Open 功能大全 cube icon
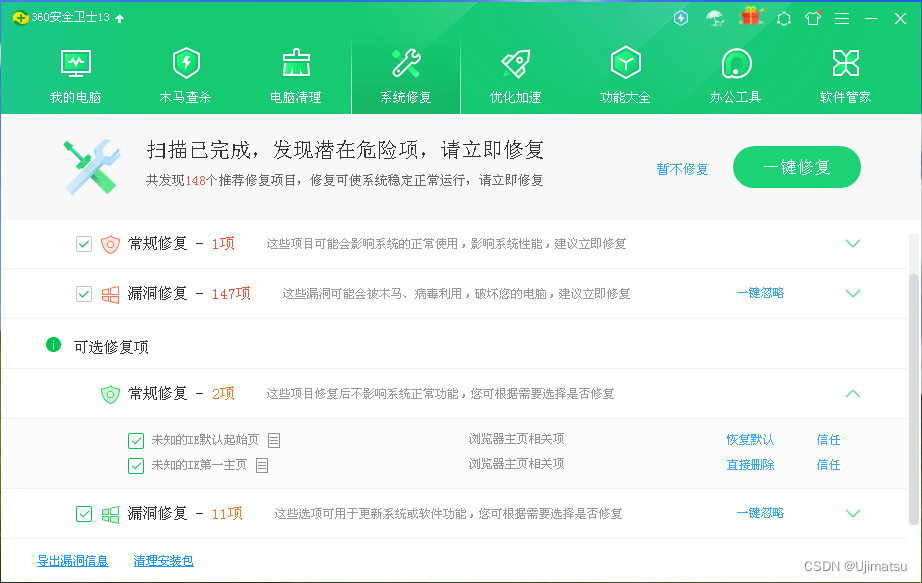 pyautogui.click(x=626, y=63)
